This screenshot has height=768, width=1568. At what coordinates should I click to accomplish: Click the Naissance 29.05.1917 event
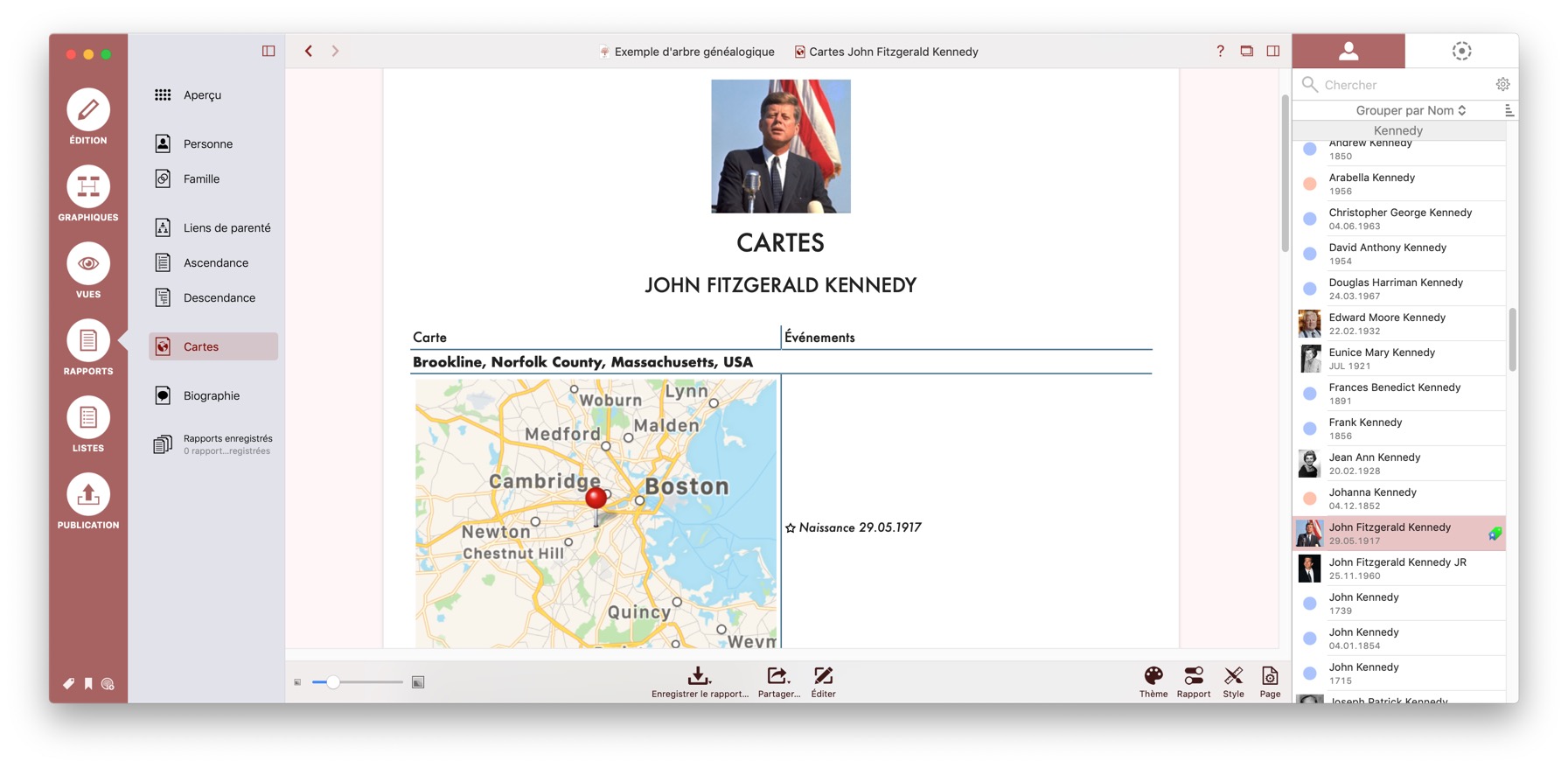click(854, 527)
